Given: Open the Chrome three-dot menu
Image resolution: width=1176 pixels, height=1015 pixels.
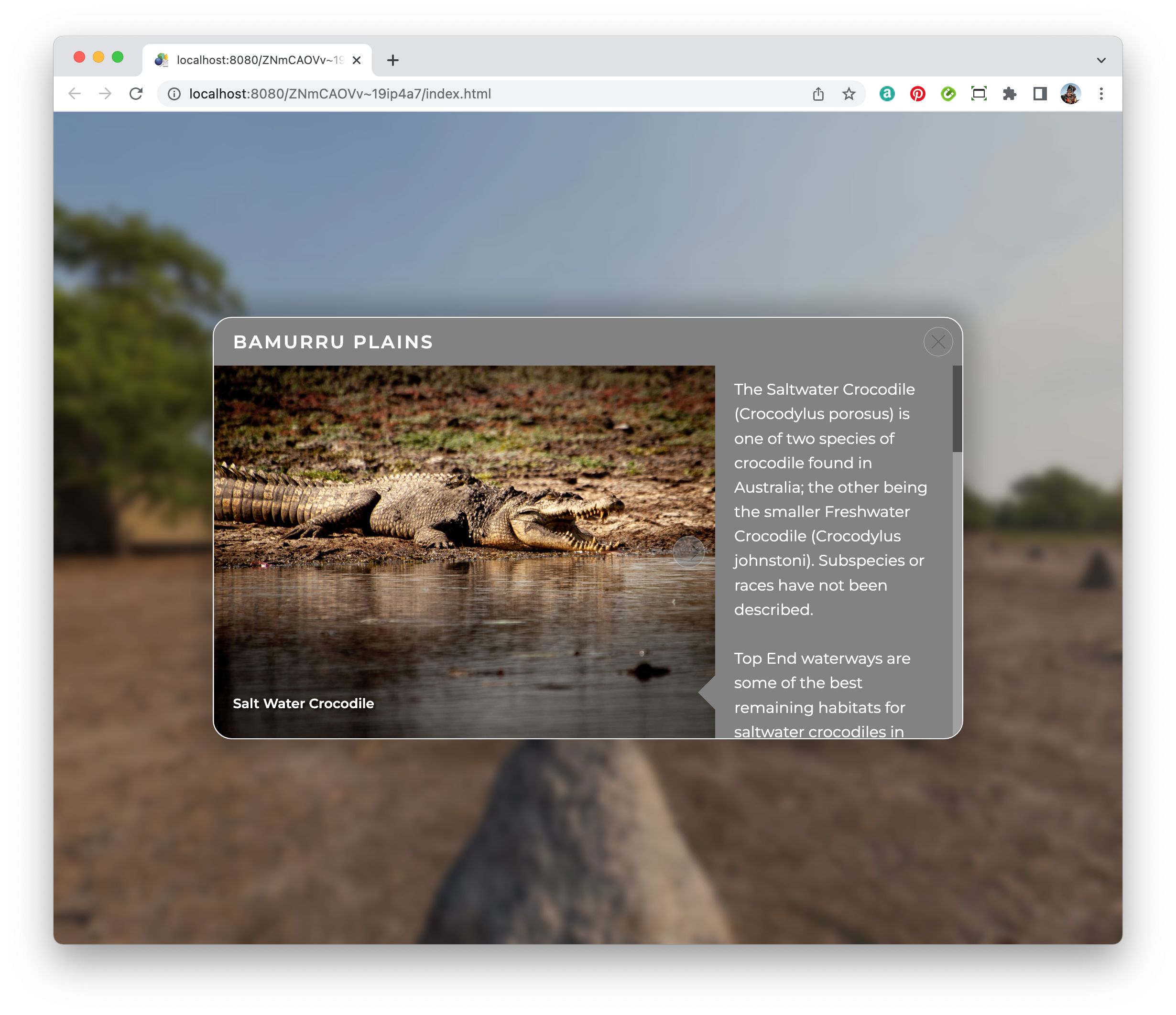Looking at the screenshot, I should pos(1101,94).
